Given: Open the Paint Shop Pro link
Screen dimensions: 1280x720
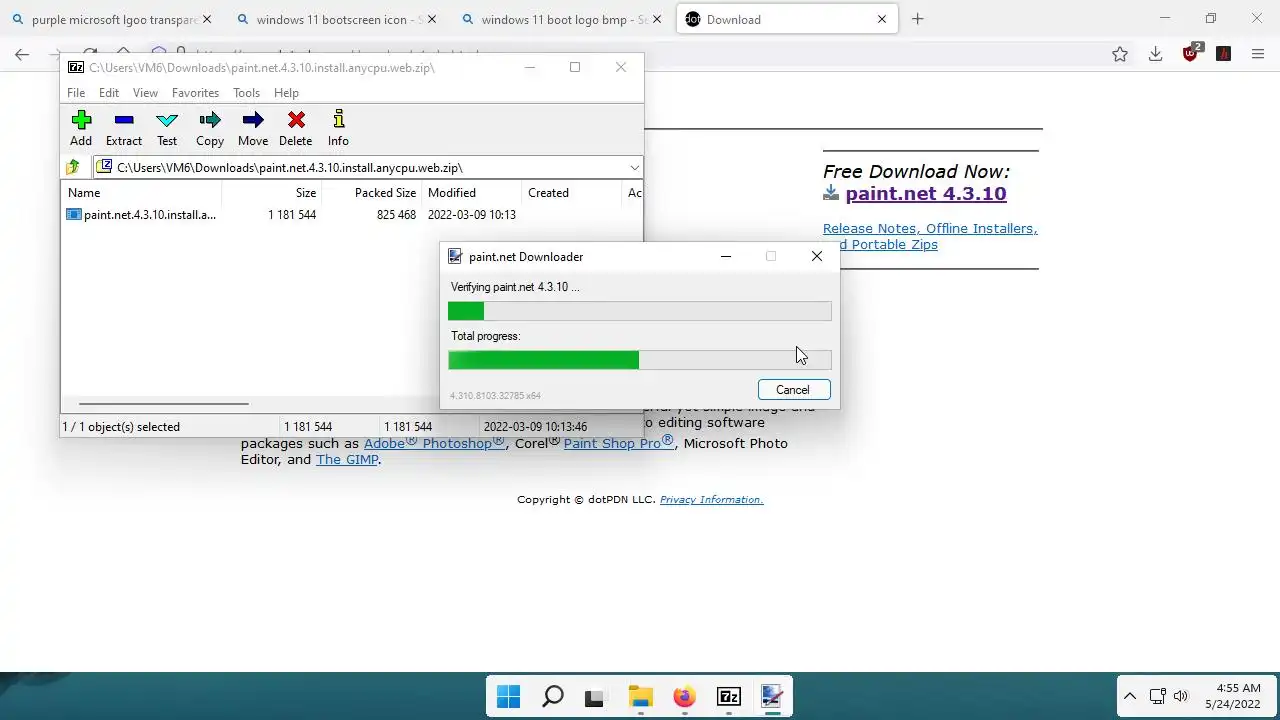Looking at the screenshot, I should [619, 443].
